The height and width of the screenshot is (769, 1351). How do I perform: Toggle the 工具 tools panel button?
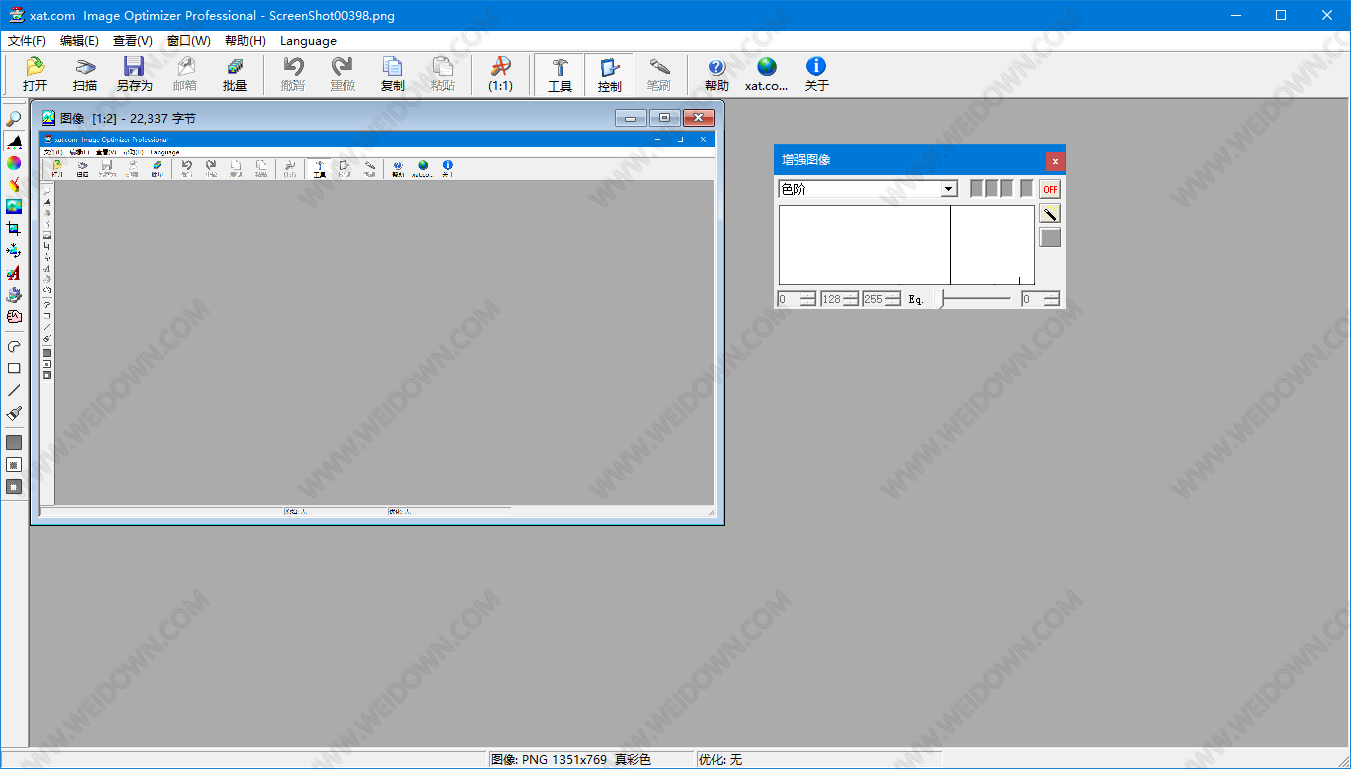tap(560, 74)
